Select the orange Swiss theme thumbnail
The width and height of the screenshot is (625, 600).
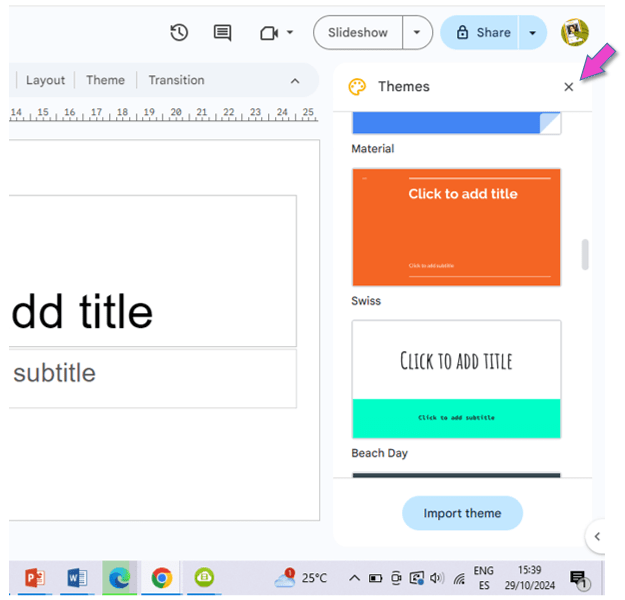tap(456, 227)
